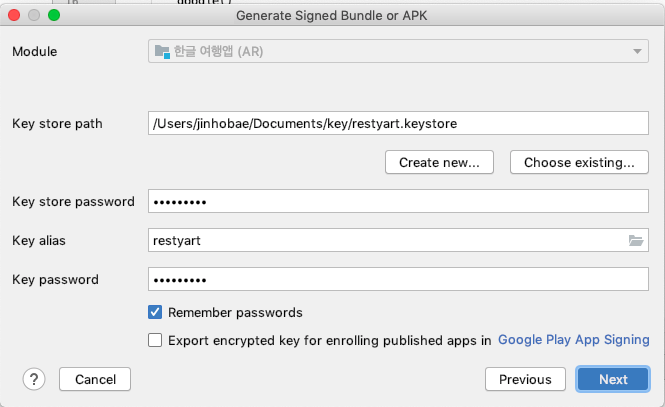665x407 pixels.
Task: Focus the Key store path field
Action: [x=398, y=123]
